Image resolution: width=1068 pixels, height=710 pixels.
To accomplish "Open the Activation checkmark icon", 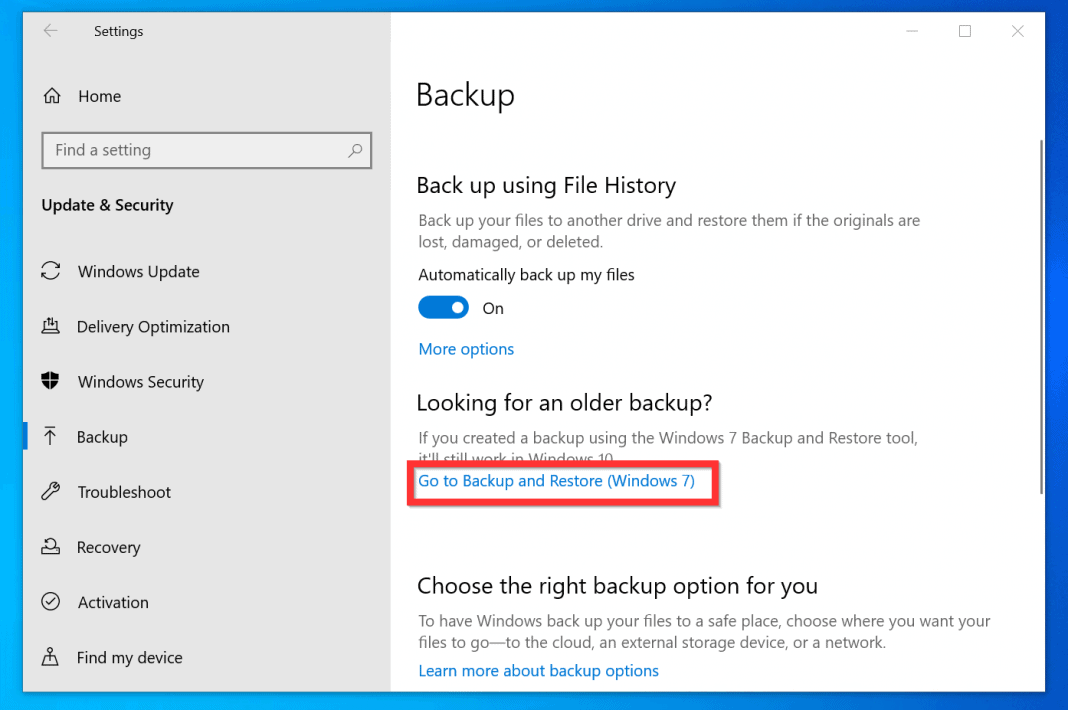I will pos(52,601).
